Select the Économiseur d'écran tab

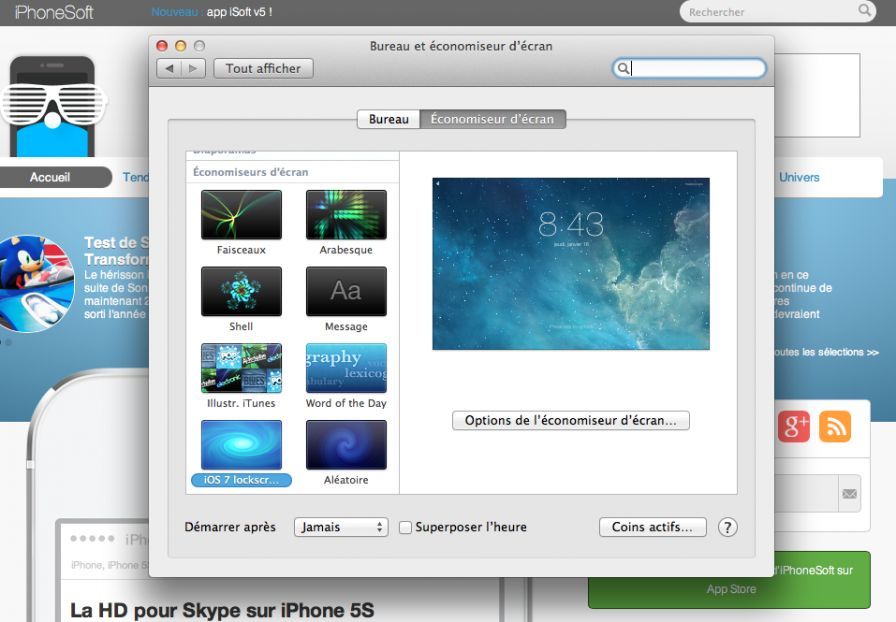point(493,118)
